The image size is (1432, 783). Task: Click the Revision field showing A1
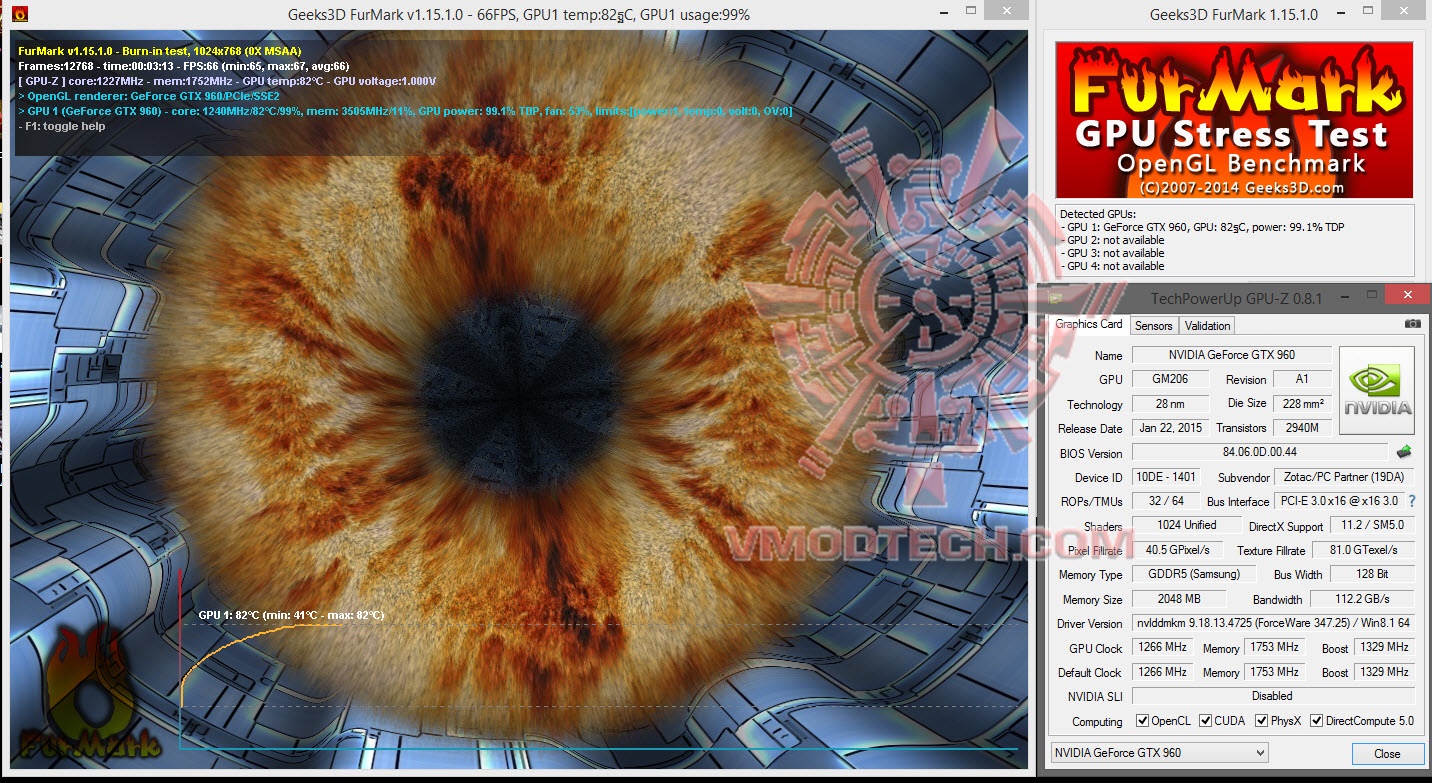coord(1302,380)
